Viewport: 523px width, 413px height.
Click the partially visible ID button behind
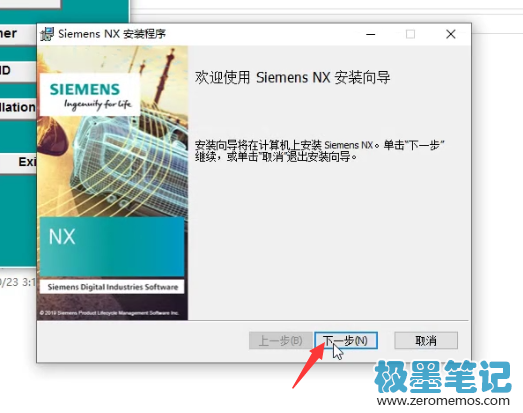tap(18, 71)
